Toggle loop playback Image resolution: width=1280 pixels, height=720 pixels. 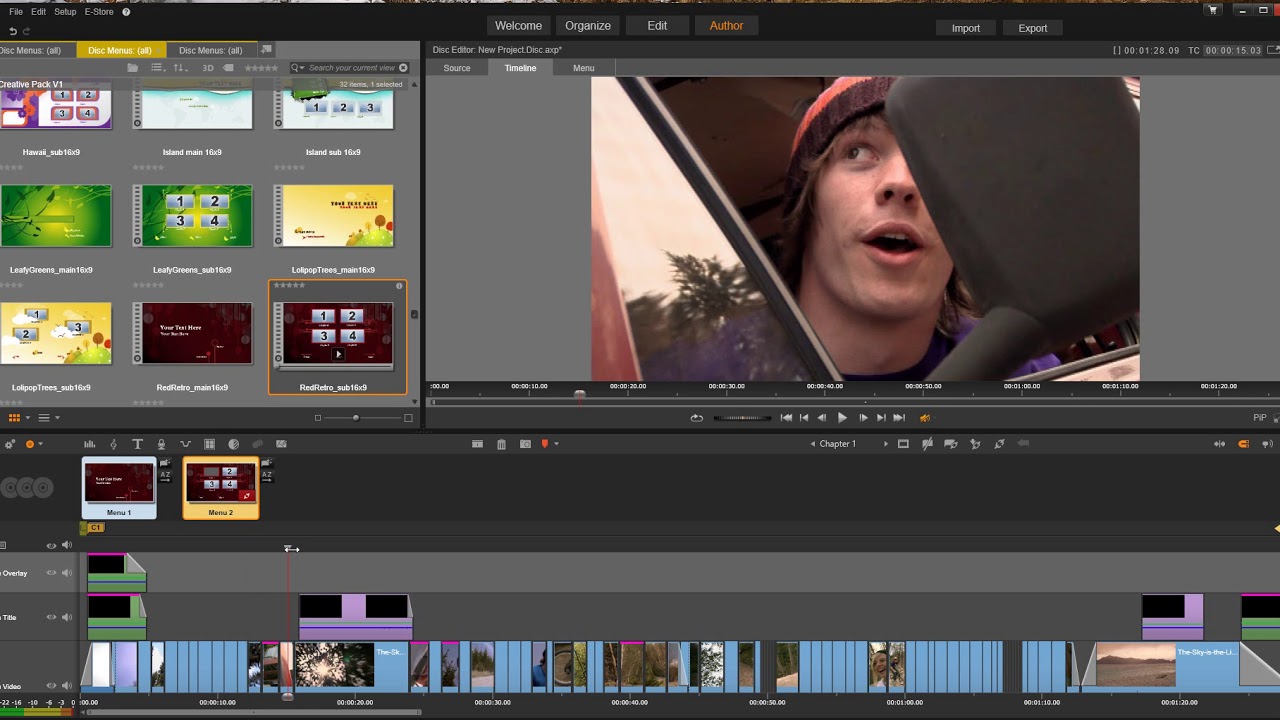click(697, 418)
